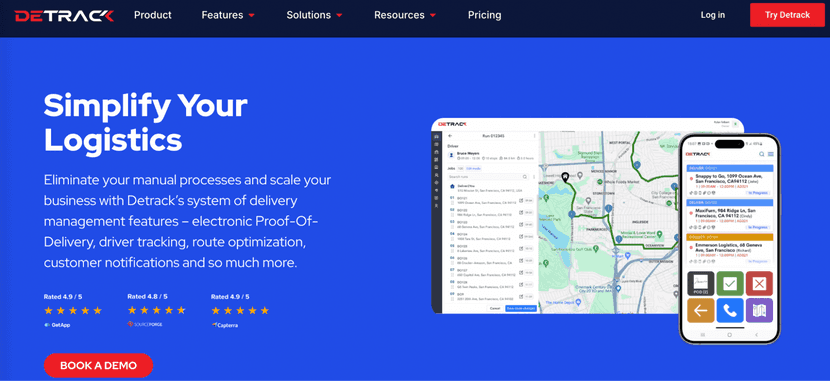
Task: Click the dashboard map screenshot image
Action: point(588,215)
